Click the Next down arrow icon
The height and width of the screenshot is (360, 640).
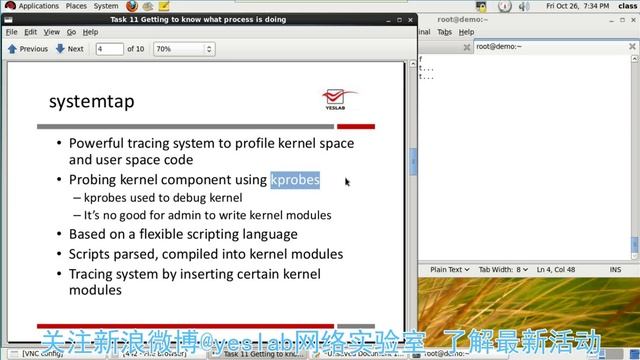[60, 49]
